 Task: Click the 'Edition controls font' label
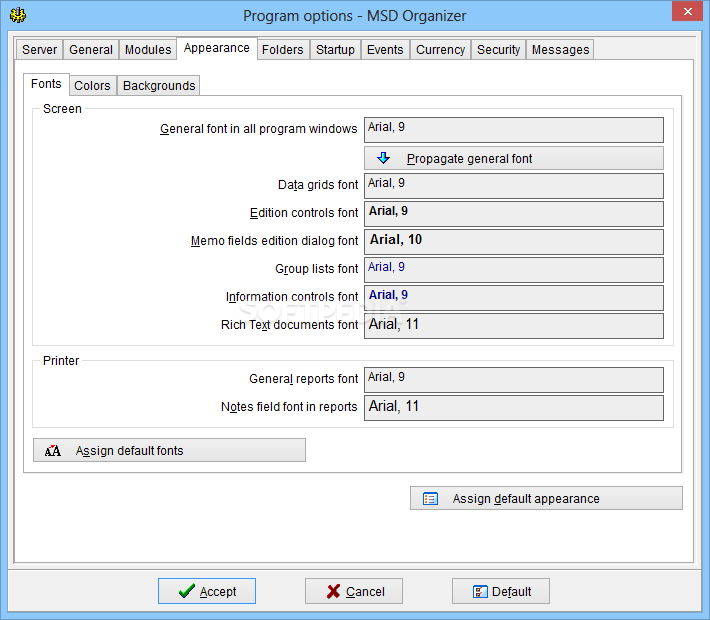pyautogui.click(x=304, y=213)
